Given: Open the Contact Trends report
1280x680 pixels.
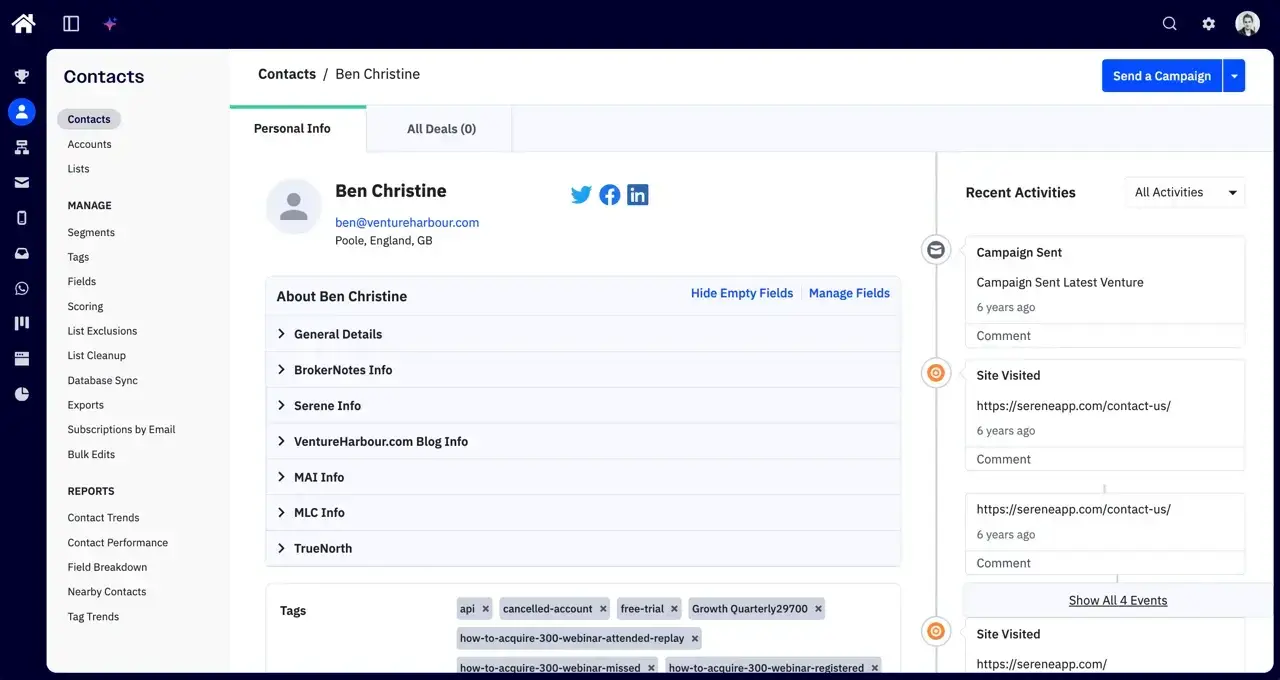Looking at the screenshot, I should click(x=103, y=518).
